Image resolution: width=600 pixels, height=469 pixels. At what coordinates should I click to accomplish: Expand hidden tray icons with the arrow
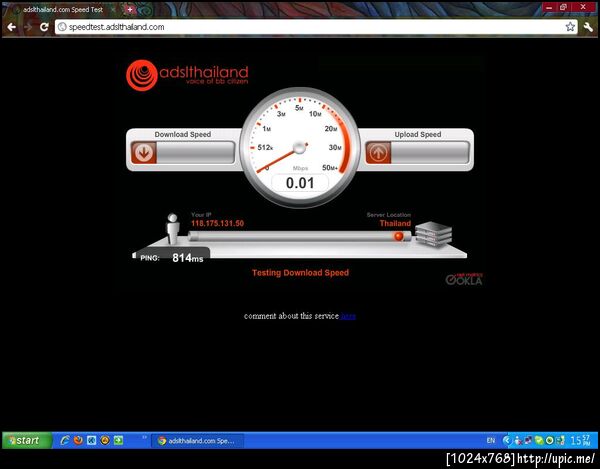point(507,441)
